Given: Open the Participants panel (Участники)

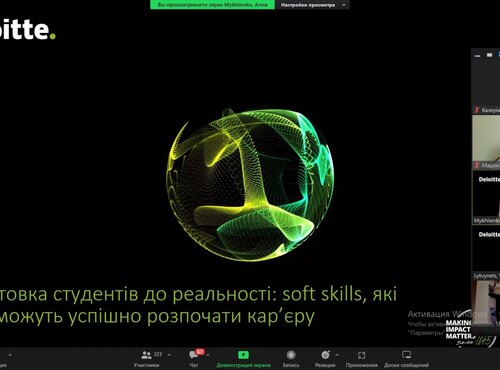Looking at the screenshot, I should (x=146, y=359).
